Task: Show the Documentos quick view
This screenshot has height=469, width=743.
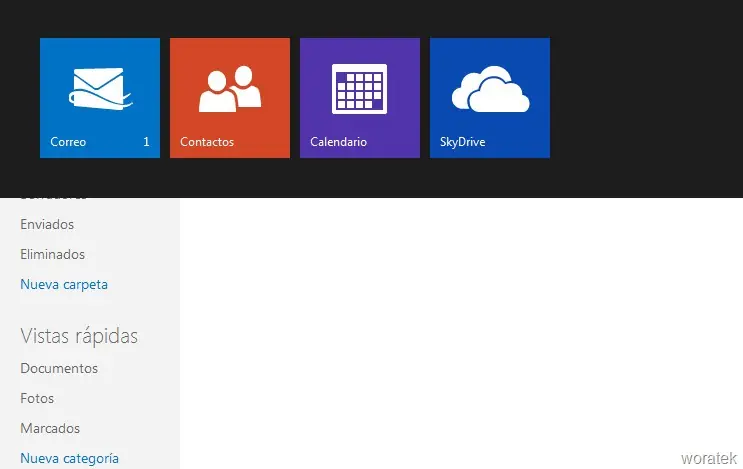Action: point(59,369)
